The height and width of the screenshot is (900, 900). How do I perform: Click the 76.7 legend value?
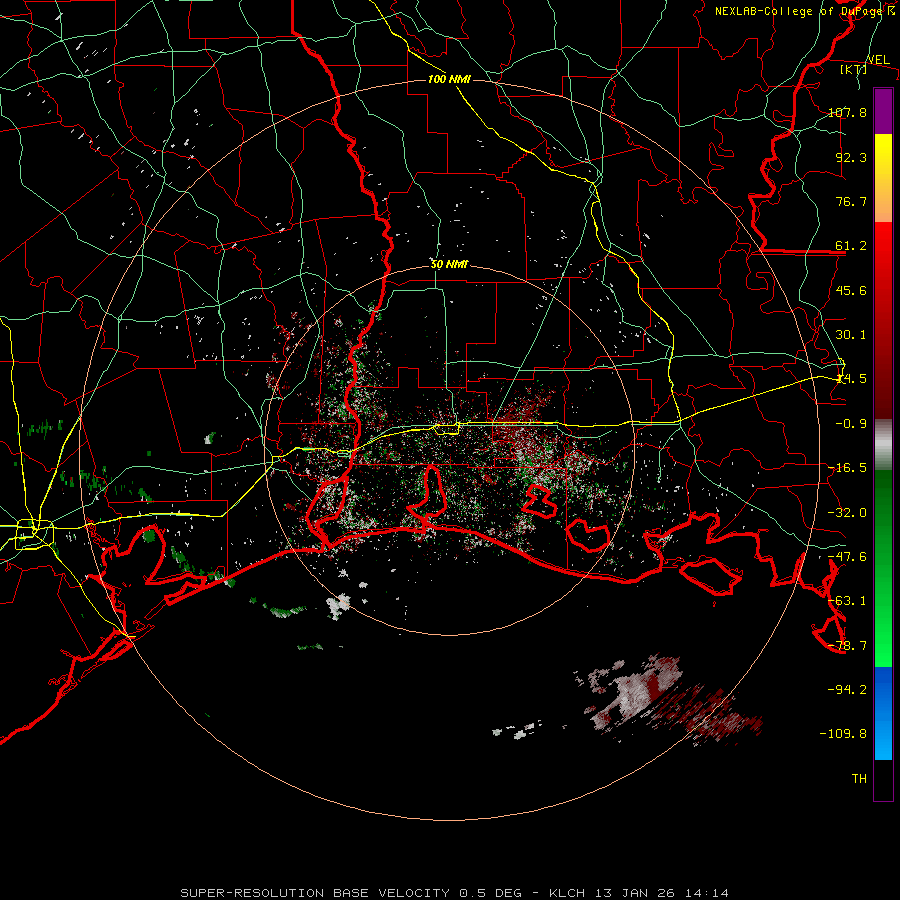[851, 201]
